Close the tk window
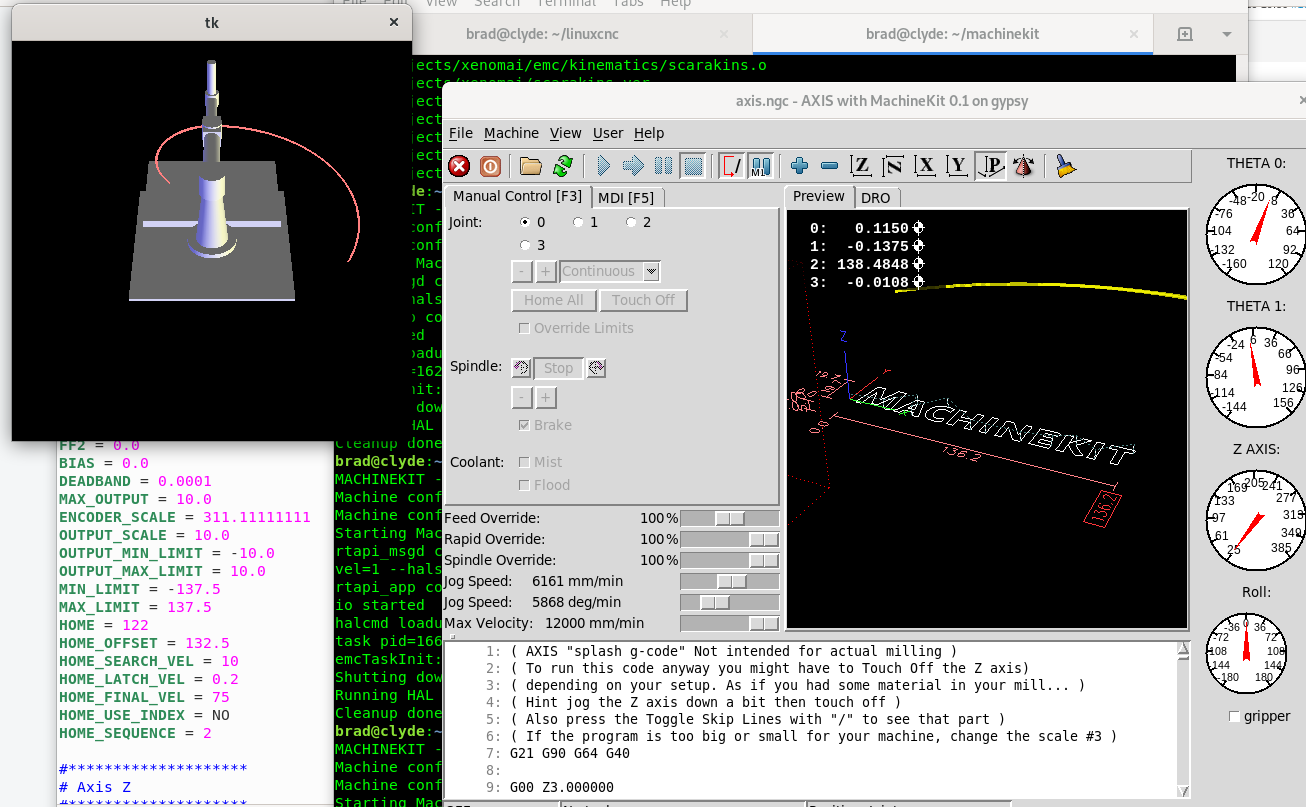Image resolution: width=1306 pixels, height=807 pixels. pyautogui.click(x=394, y=22)
